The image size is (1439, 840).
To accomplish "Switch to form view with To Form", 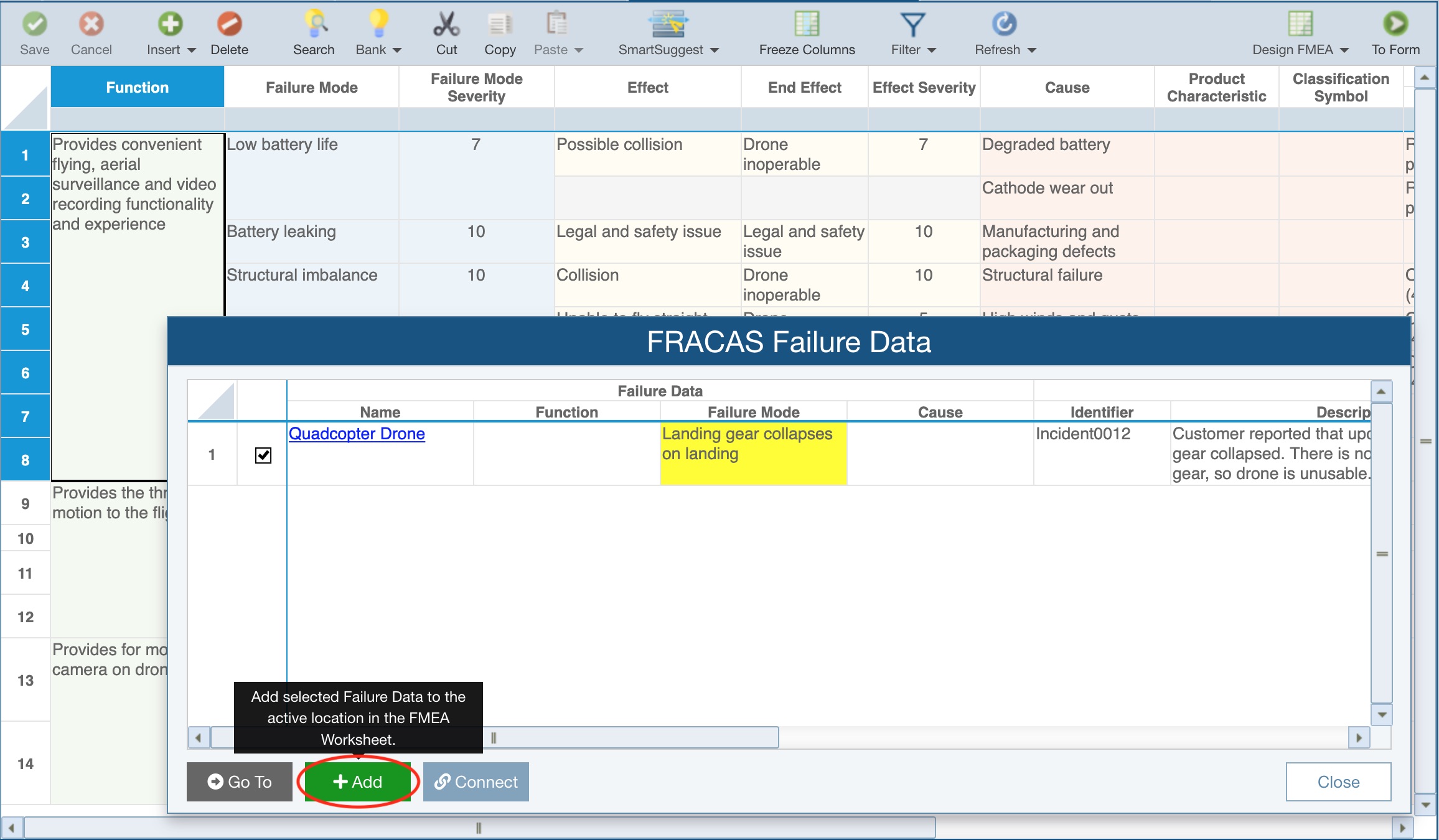I will [1395, 25].
